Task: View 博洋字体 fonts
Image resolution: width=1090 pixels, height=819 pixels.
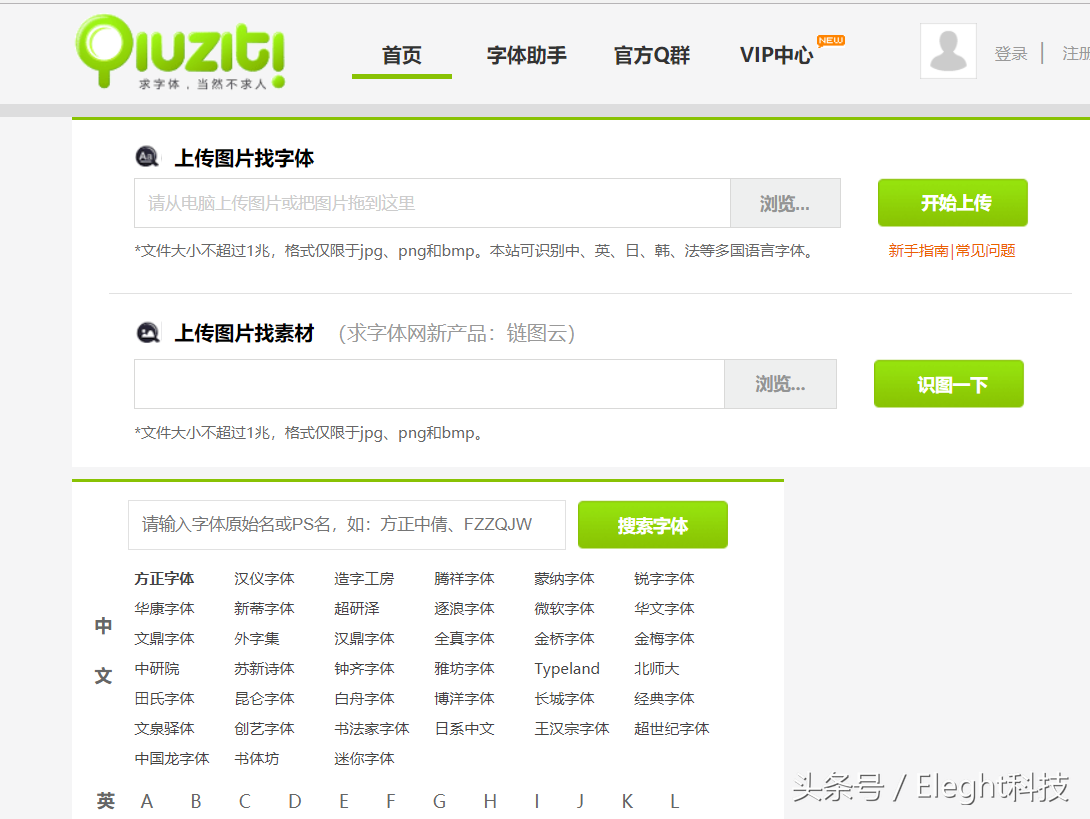Action: coord(464,698)
